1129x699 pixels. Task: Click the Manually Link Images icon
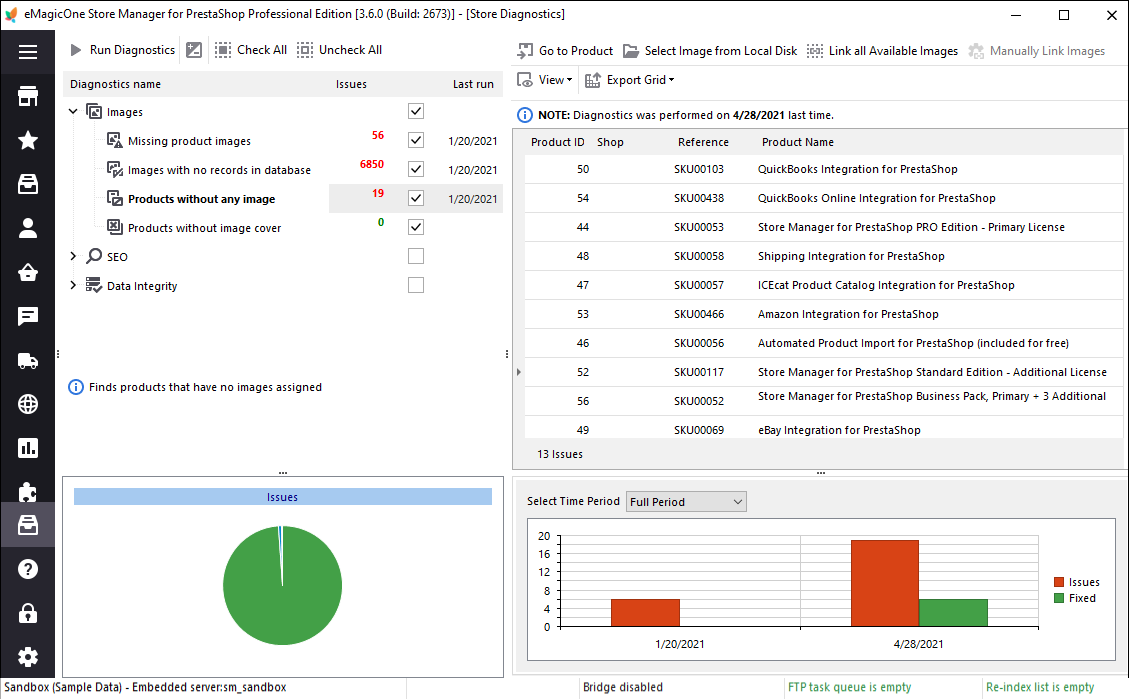point(976,50)
